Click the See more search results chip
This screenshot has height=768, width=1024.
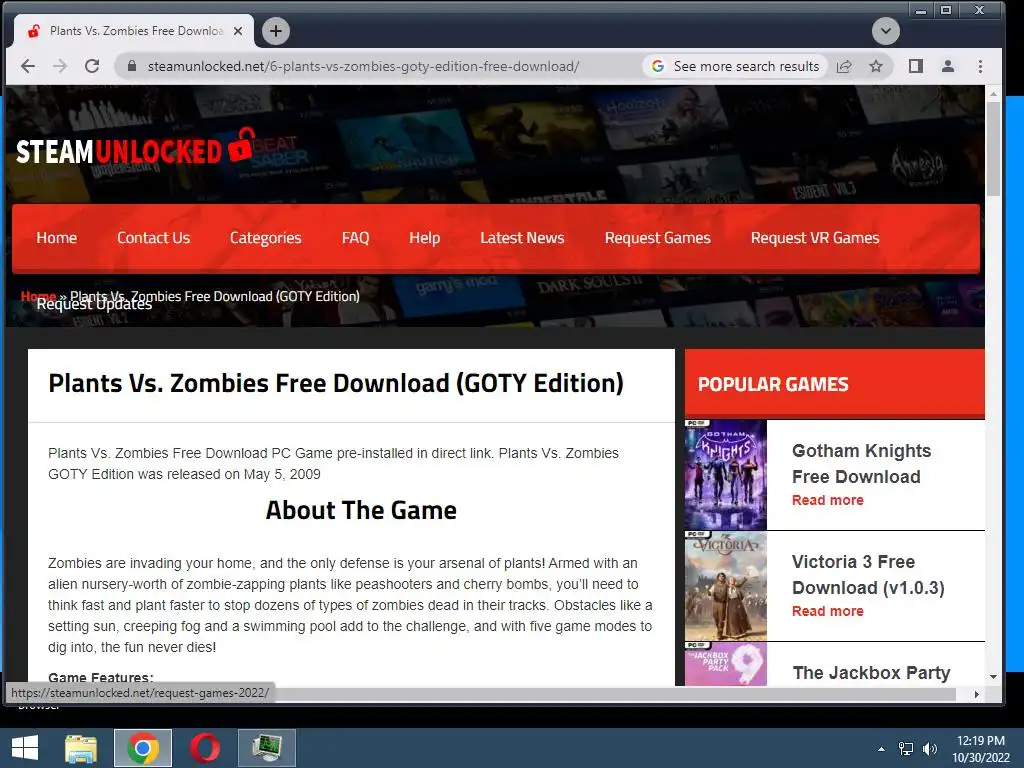click(735, 66)
